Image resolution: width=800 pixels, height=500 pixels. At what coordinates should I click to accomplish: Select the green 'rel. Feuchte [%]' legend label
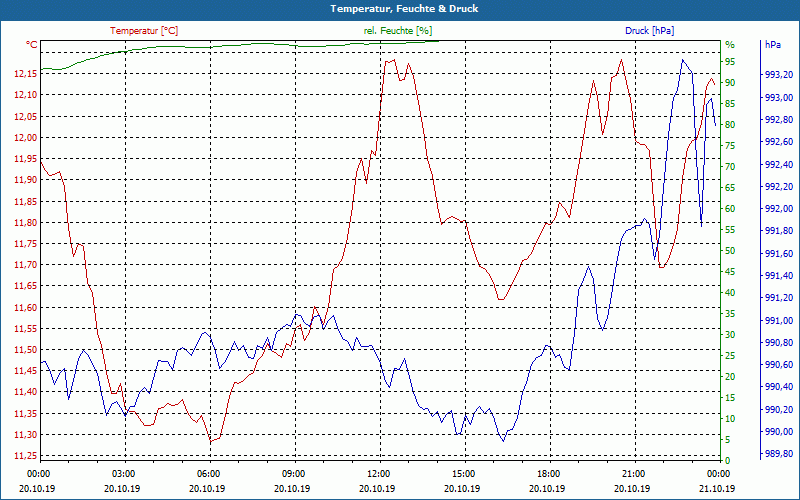[x=397, y=31]
